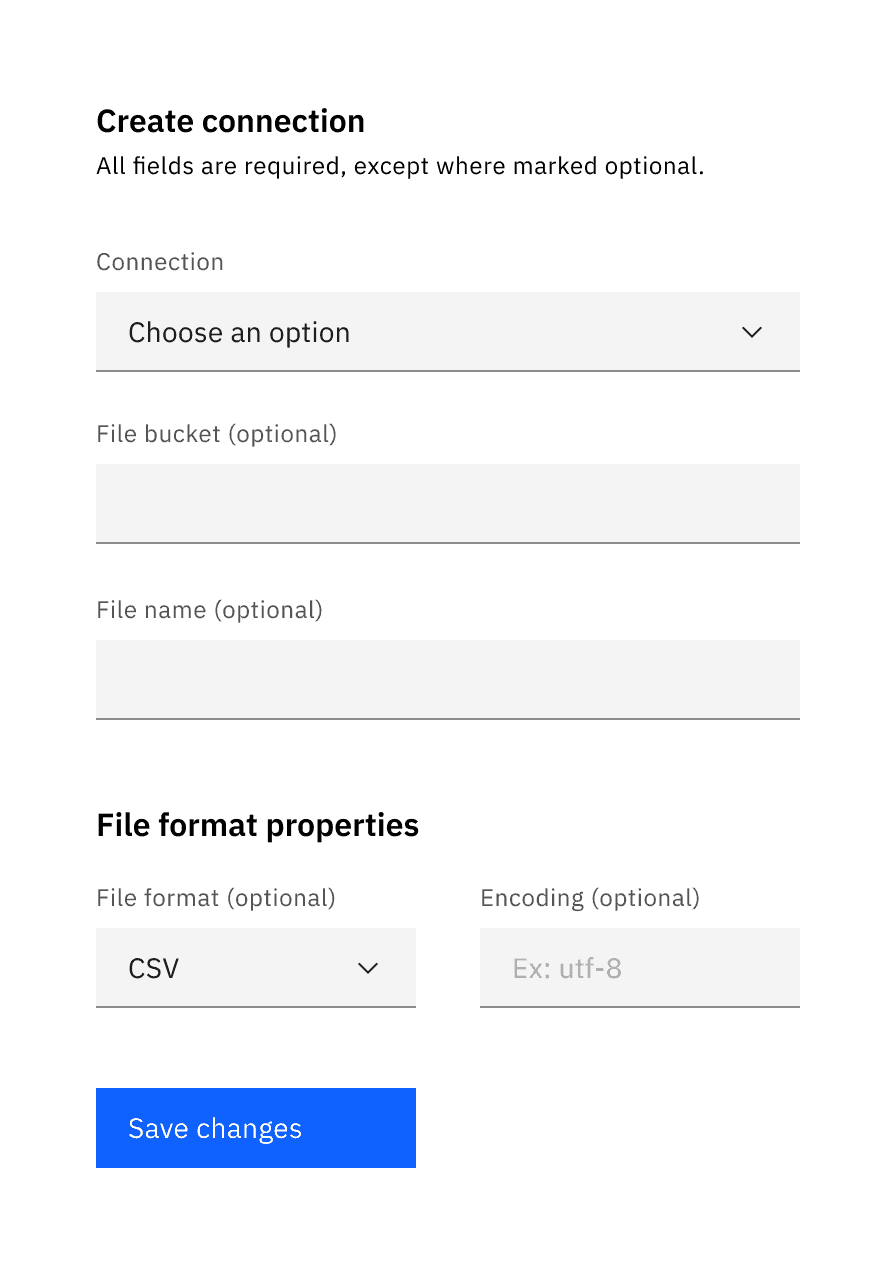Click the Choose an option placeholder text
This screenshot has height=1264, width=896.
point(239,332)
